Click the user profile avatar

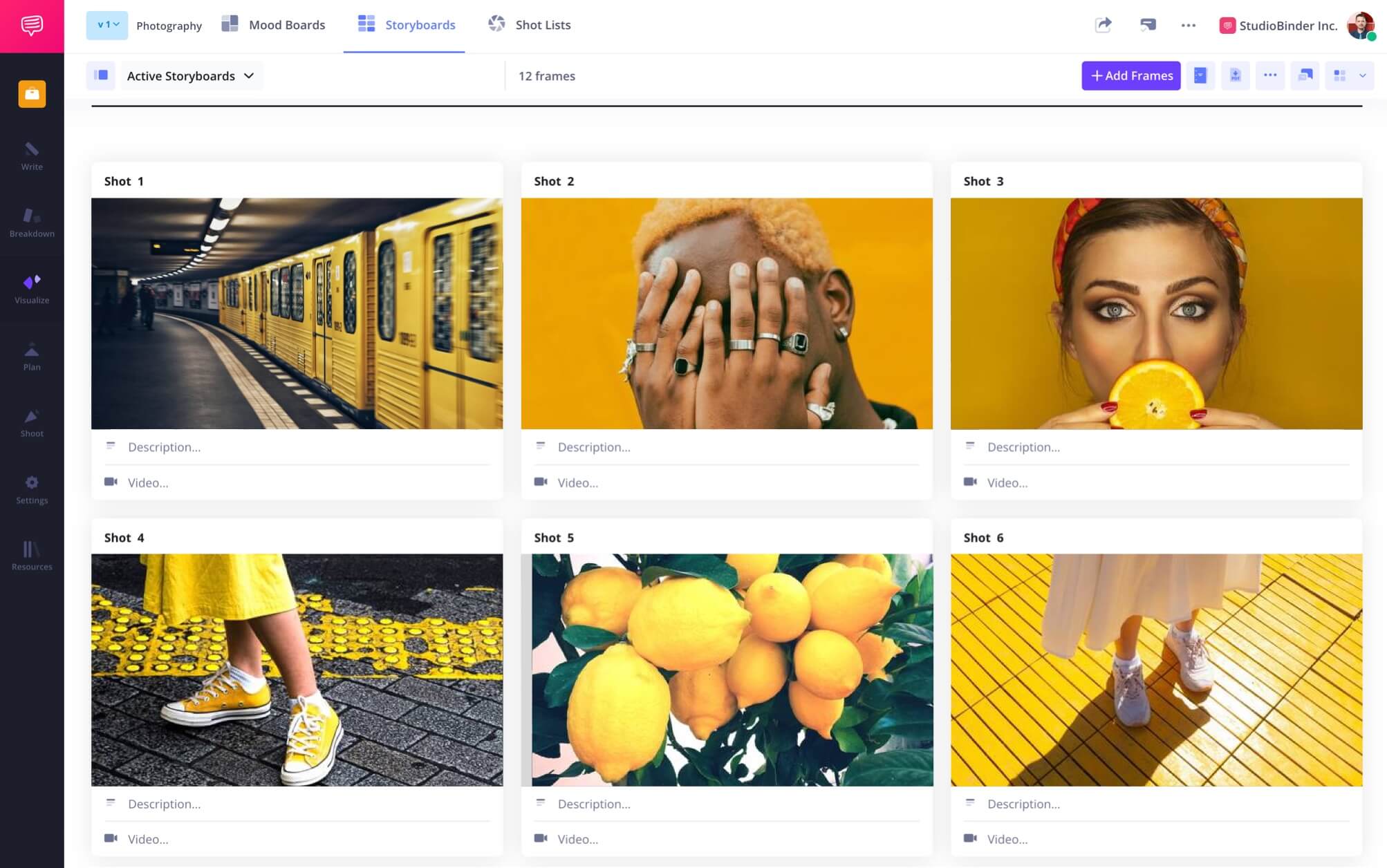click(1361, 26)
